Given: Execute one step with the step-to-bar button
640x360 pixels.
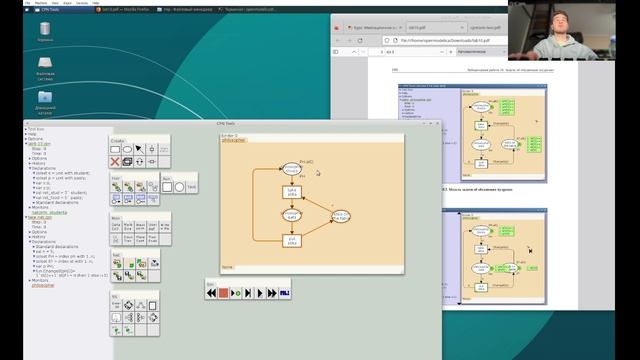Looking at the screenshot, I should (248, 293).
